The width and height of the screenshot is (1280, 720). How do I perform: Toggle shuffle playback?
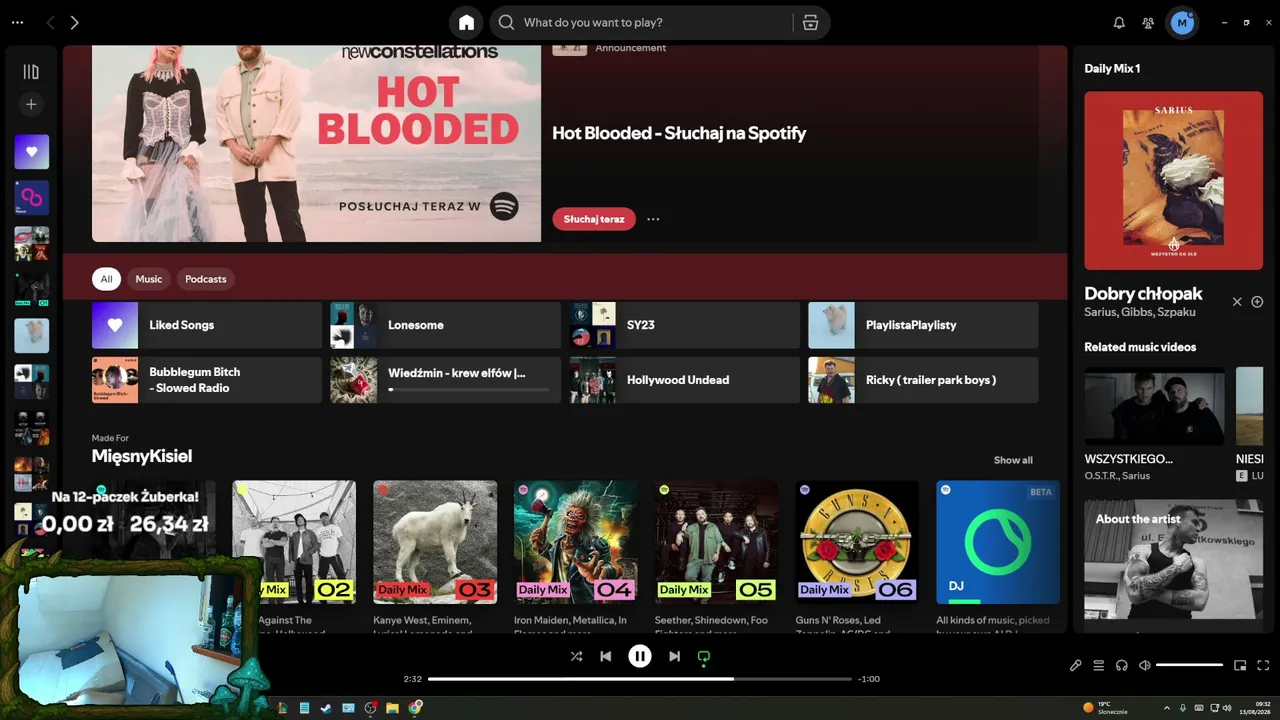[x=576, y=656]
